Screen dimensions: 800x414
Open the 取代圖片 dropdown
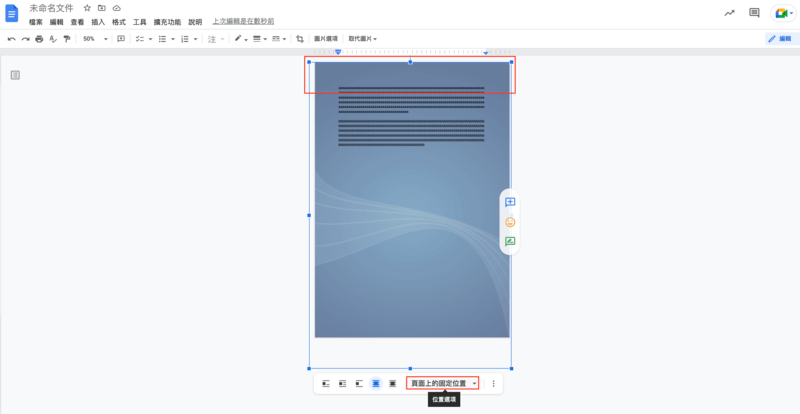point(363,39)
